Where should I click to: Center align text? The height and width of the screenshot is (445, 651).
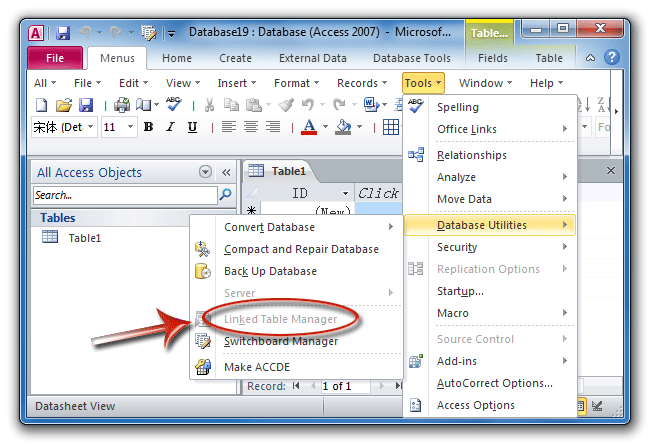pyautogui.click(x=251, y=127)
